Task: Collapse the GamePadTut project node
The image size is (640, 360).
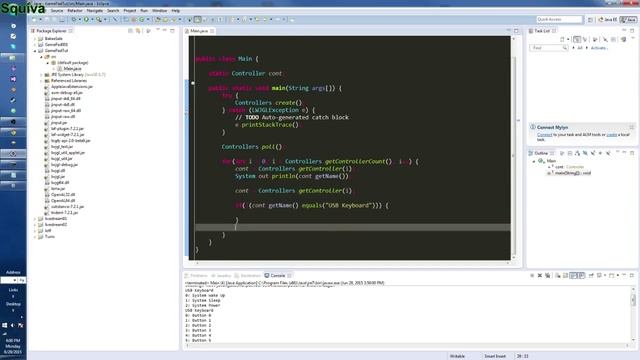Action: pyautogui.click(x=35, y=51)
